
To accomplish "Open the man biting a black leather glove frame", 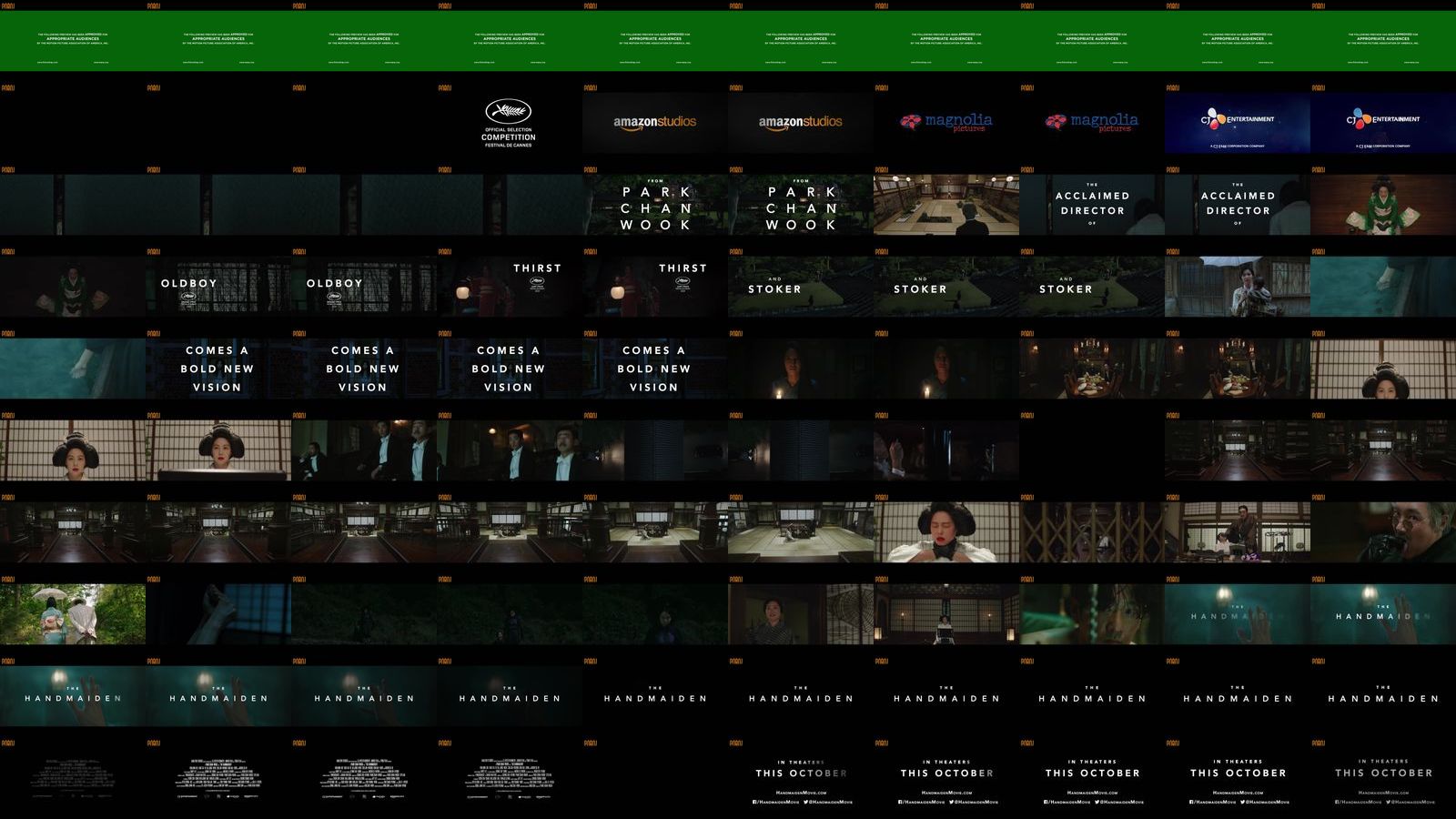I will (x=1382, y=532).
